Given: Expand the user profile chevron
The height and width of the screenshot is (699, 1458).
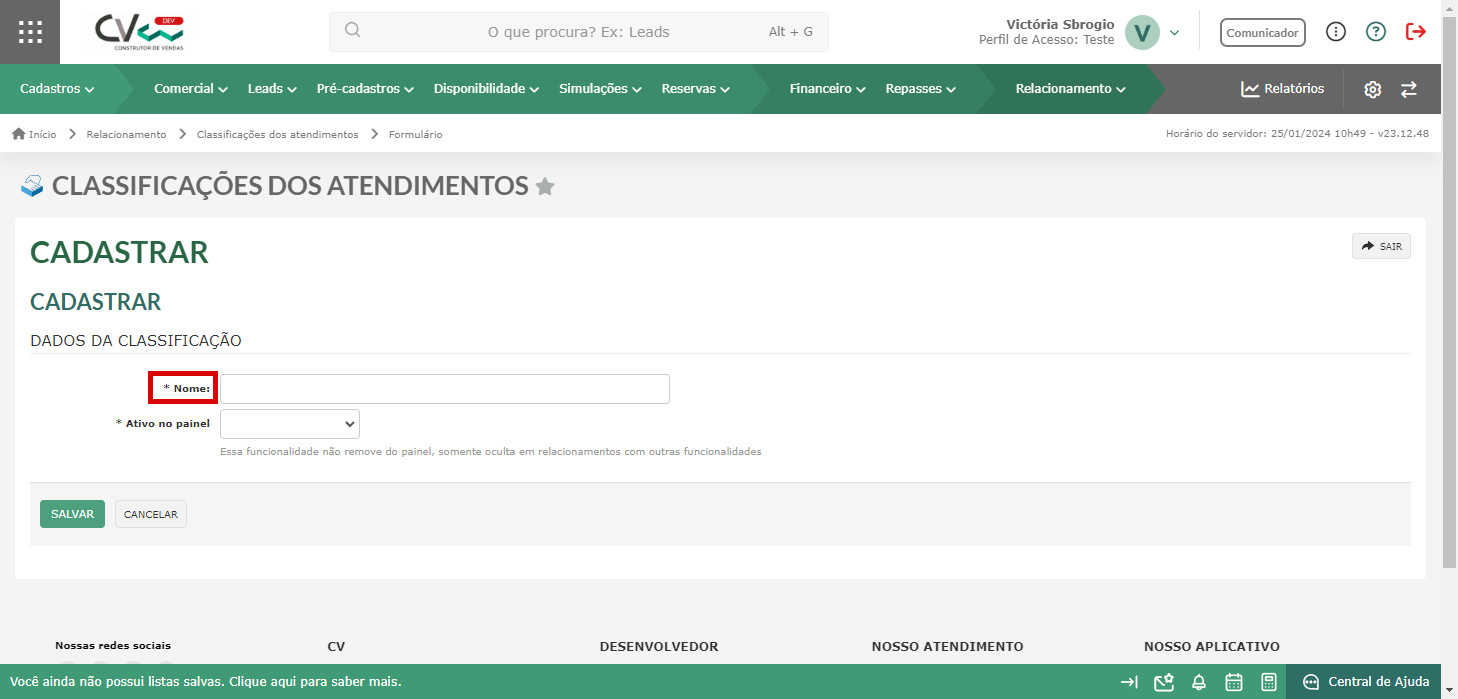Looking at the screenshot, I should click(1174, 33).
